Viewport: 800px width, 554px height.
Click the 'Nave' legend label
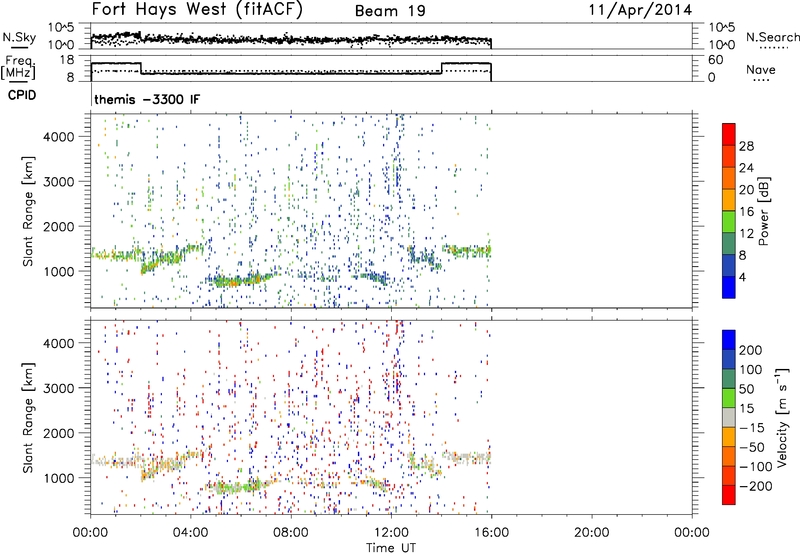pos(760,70)
